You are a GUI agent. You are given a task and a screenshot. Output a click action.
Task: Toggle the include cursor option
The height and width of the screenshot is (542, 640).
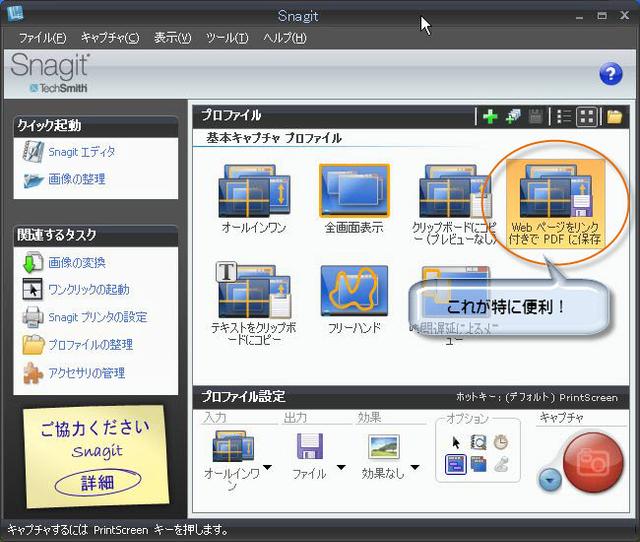pyautogui.click(x=457, y=442)
